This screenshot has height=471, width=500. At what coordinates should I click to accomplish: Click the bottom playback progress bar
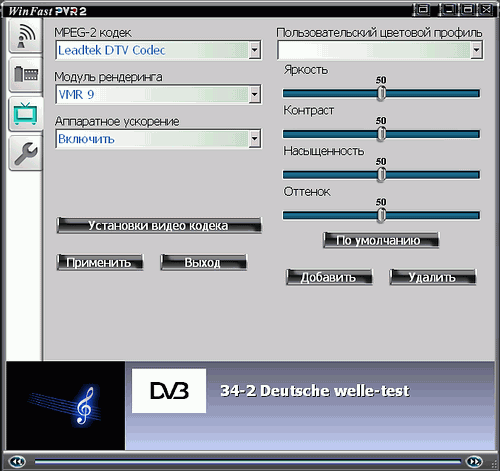[x=247, y=461]
